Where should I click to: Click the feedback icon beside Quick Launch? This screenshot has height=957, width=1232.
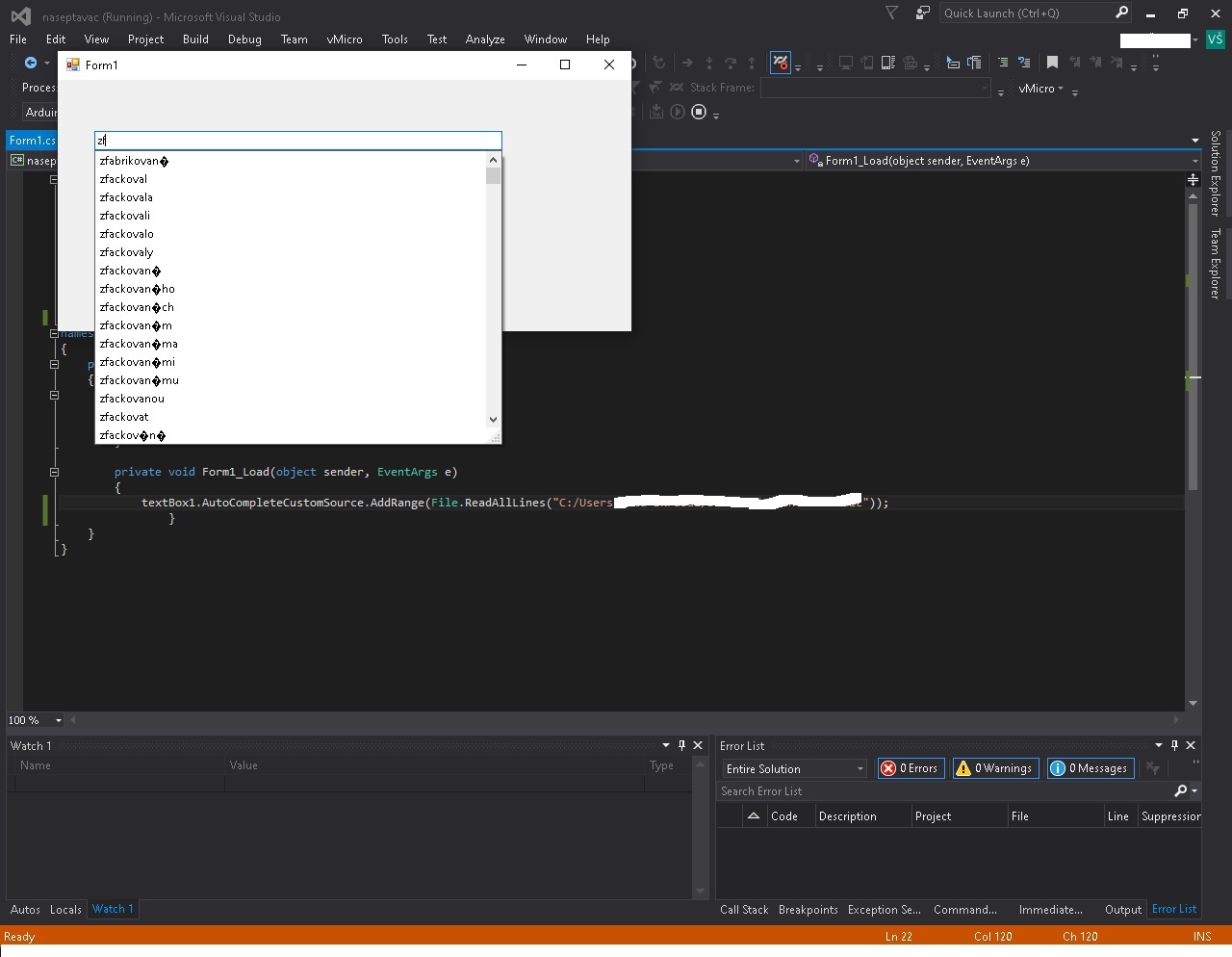922,13
